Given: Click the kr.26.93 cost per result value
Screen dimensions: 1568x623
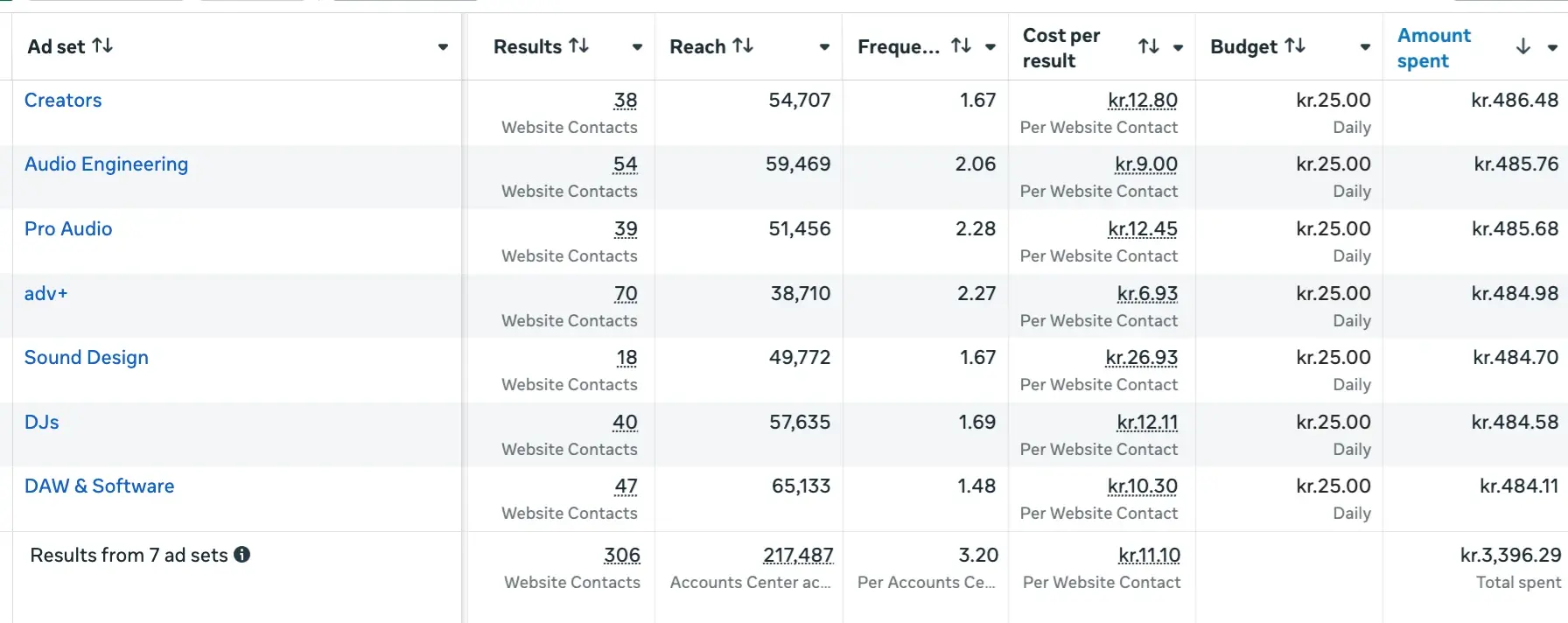Looking at the screenshot, I should [x=1142, y=358].
